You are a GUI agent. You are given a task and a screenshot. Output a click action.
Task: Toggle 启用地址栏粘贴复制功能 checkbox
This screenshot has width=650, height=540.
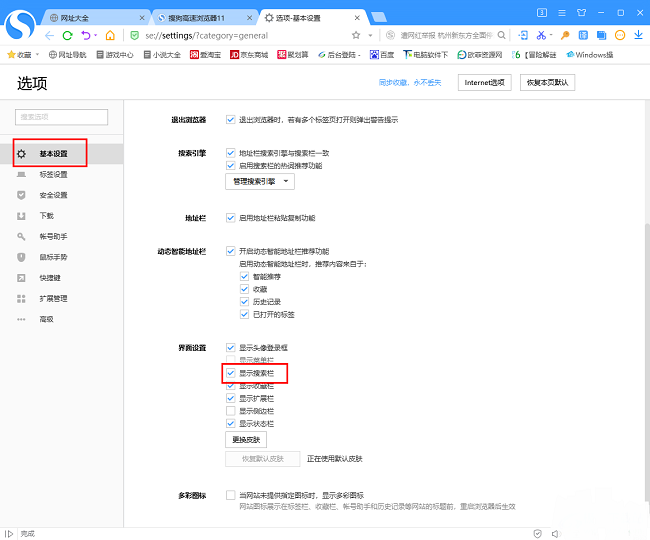click(230, 218)
